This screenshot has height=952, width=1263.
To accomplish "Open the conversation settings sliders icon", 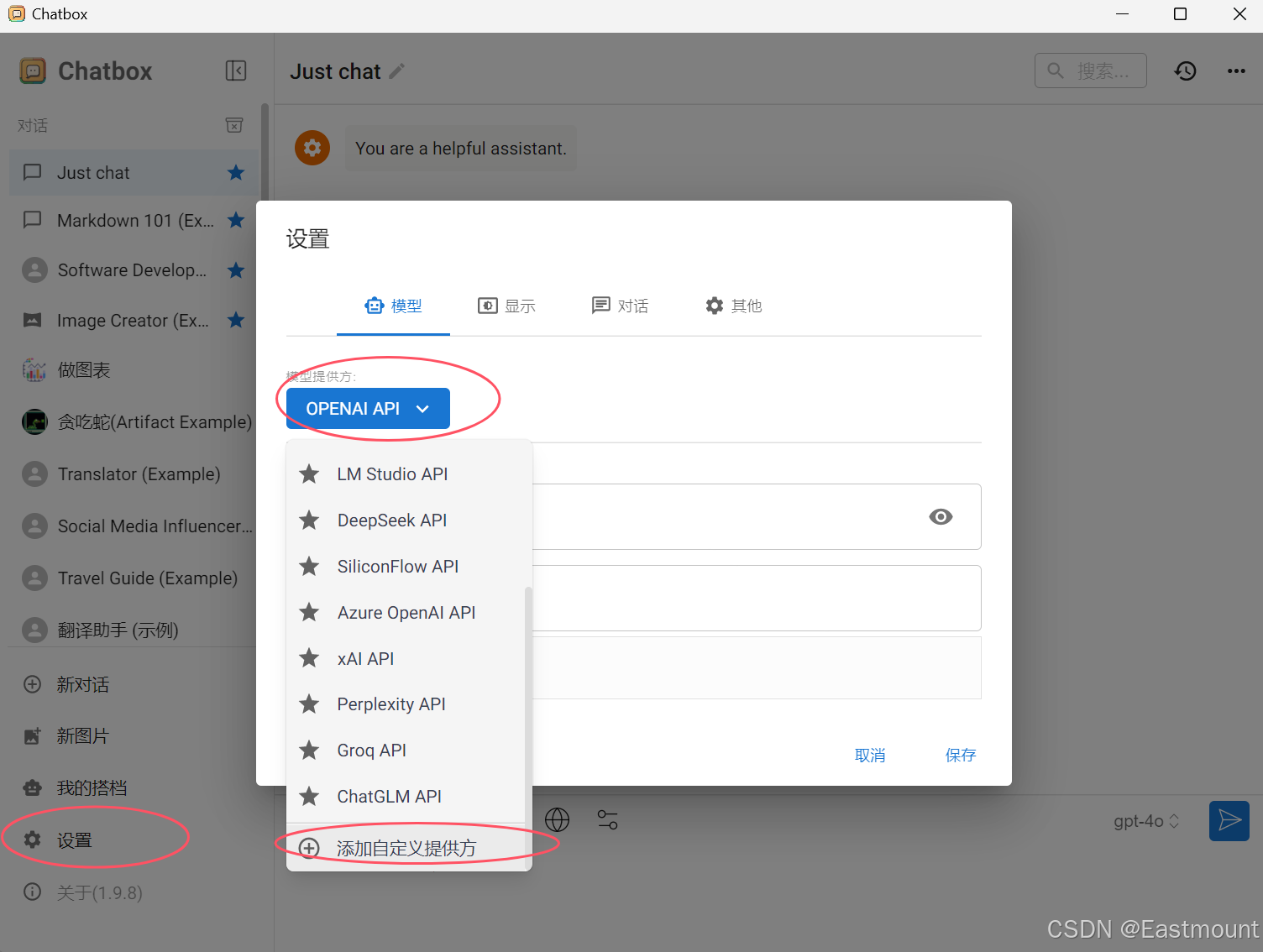I will 607,819.
